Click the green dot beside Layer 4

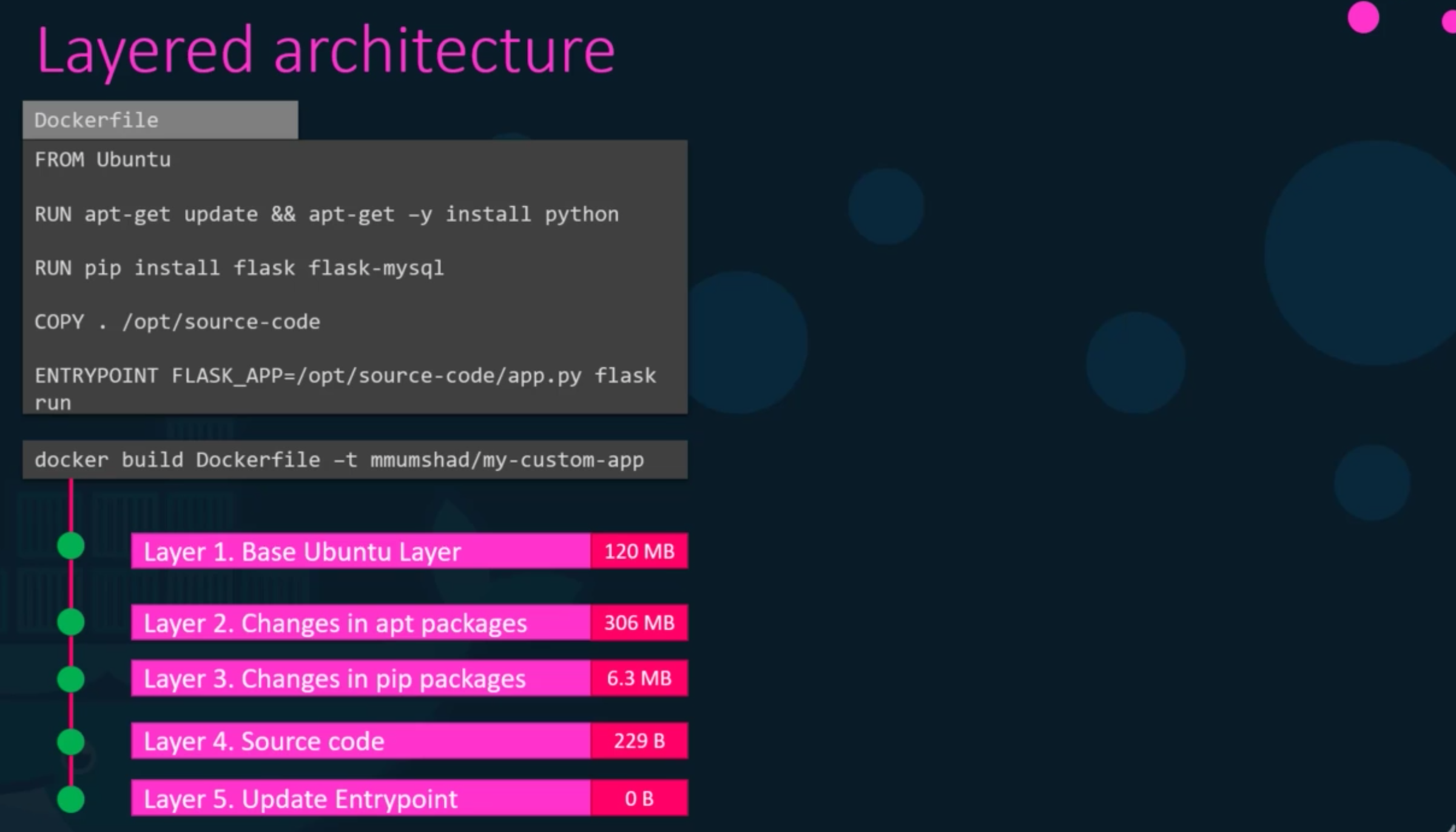tap(71, 742)
